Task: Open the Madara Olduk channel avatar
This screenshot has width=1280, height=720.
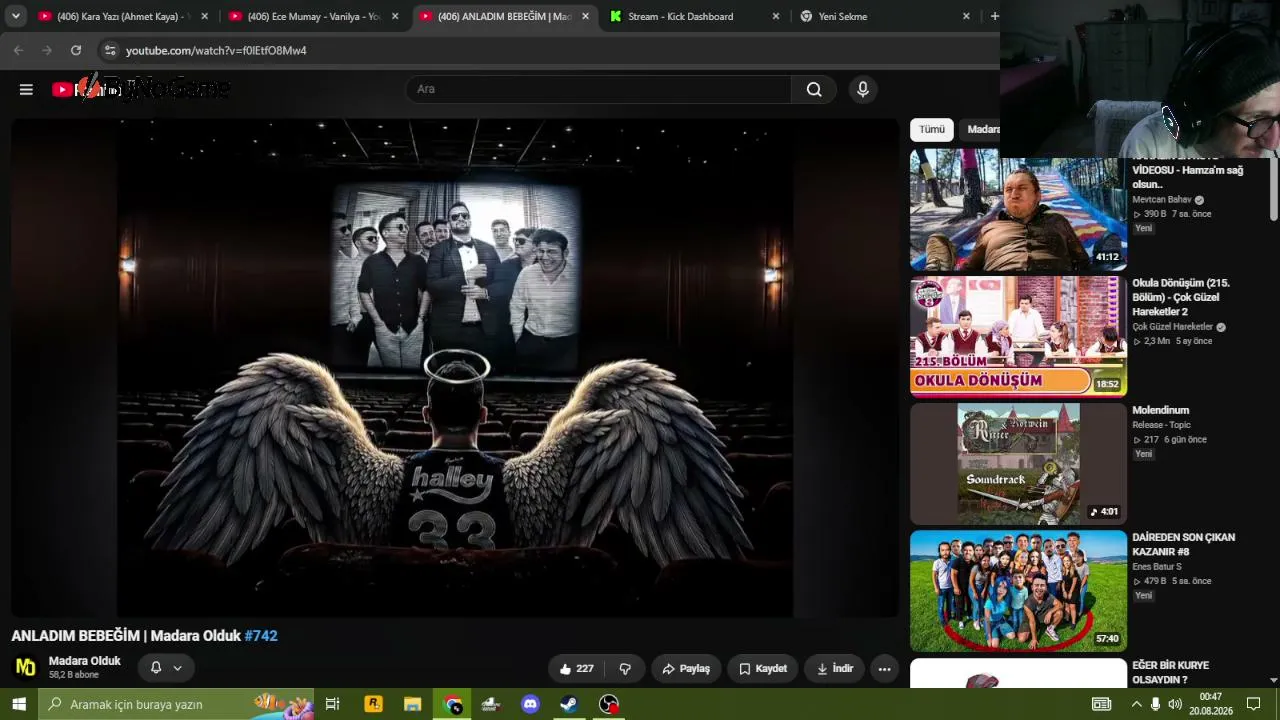Action: coord(25,667)
